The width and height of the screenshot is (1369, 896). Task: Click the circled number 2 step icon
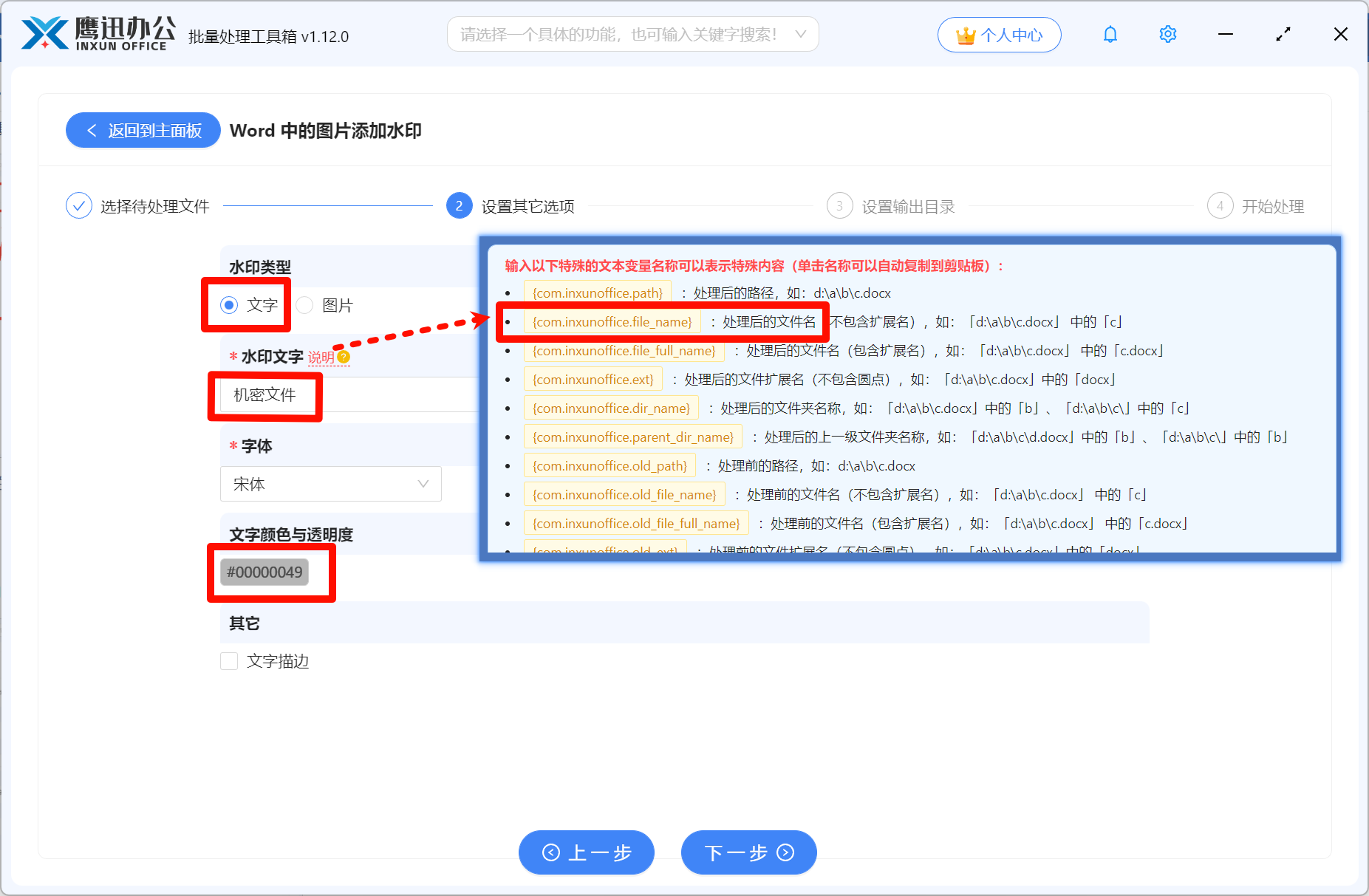click(x=459, y=205)
